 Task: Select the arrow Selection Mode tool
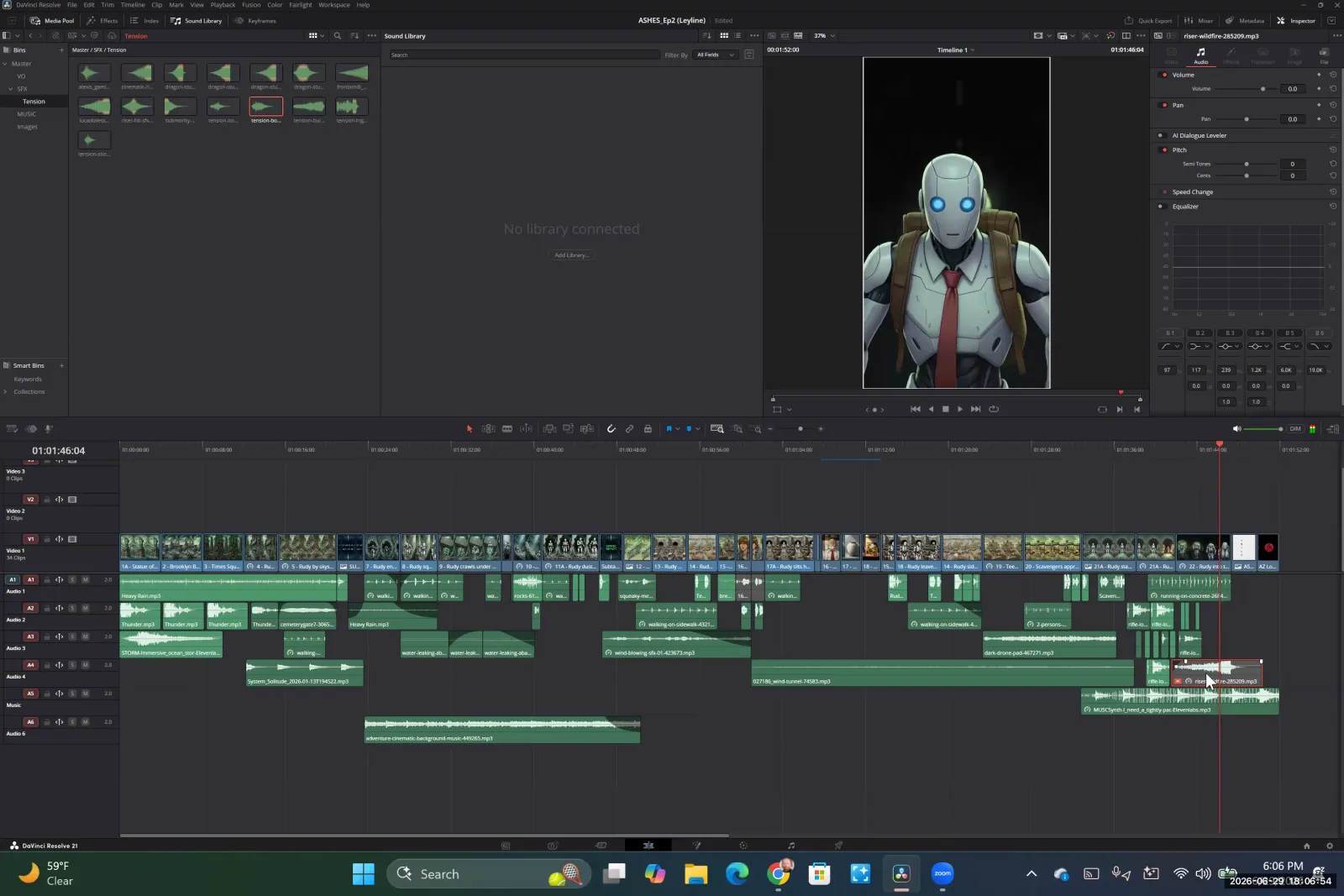click(470, 429)
